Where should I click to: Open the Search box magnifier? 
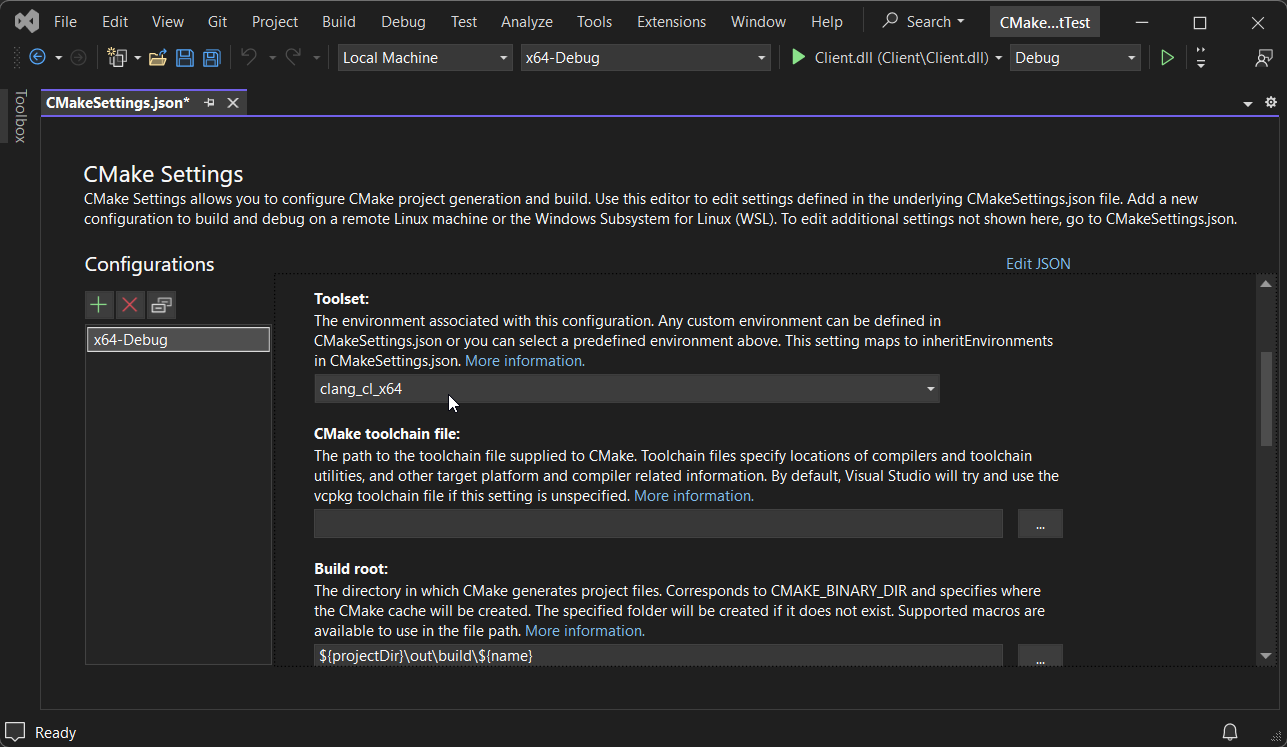pos(890,21)
